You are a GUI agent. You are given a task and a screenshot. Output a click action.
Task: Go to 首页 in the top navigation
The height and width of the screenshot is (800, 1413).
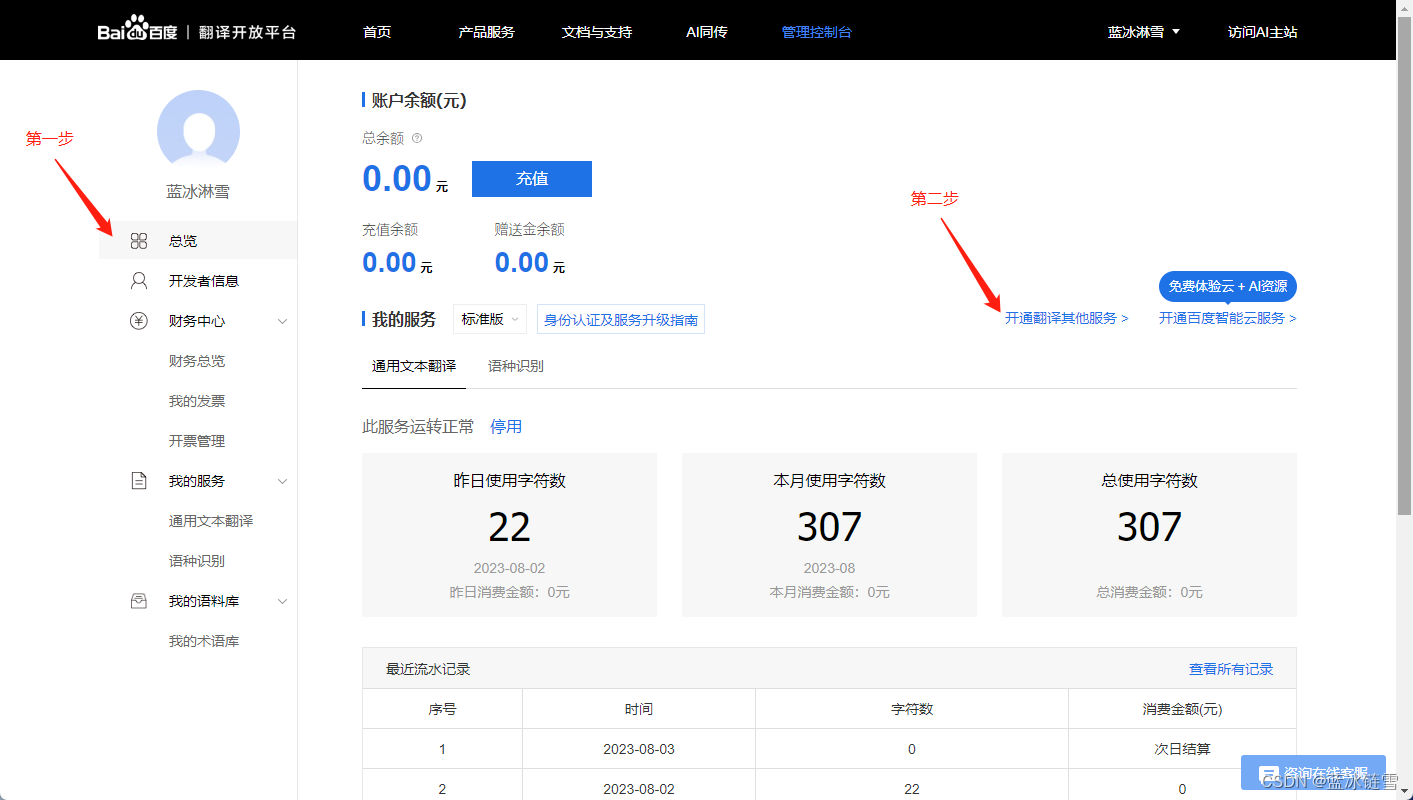(377, 32)
